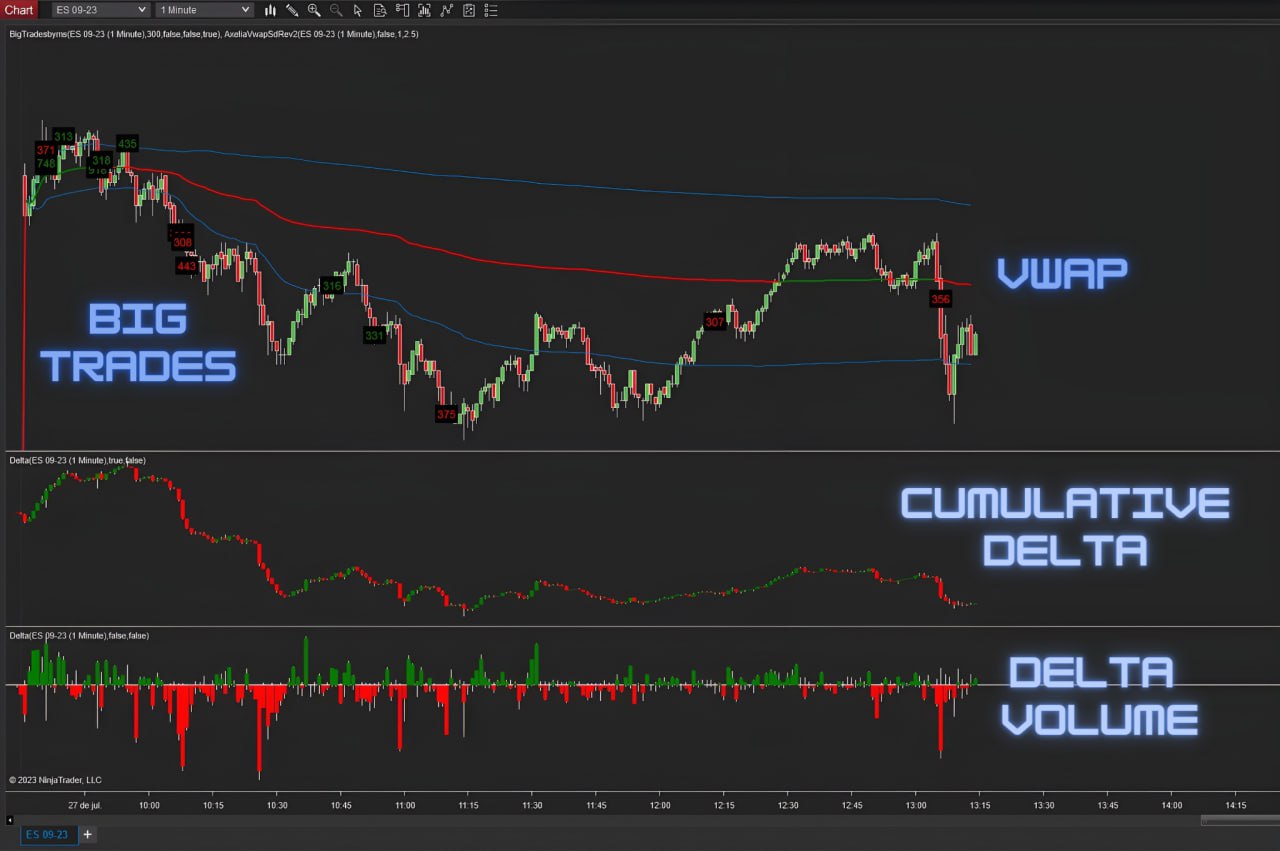Add a new tab with the plus button
The width and height of the screenshot is (1280, 851).
[87, 833]
